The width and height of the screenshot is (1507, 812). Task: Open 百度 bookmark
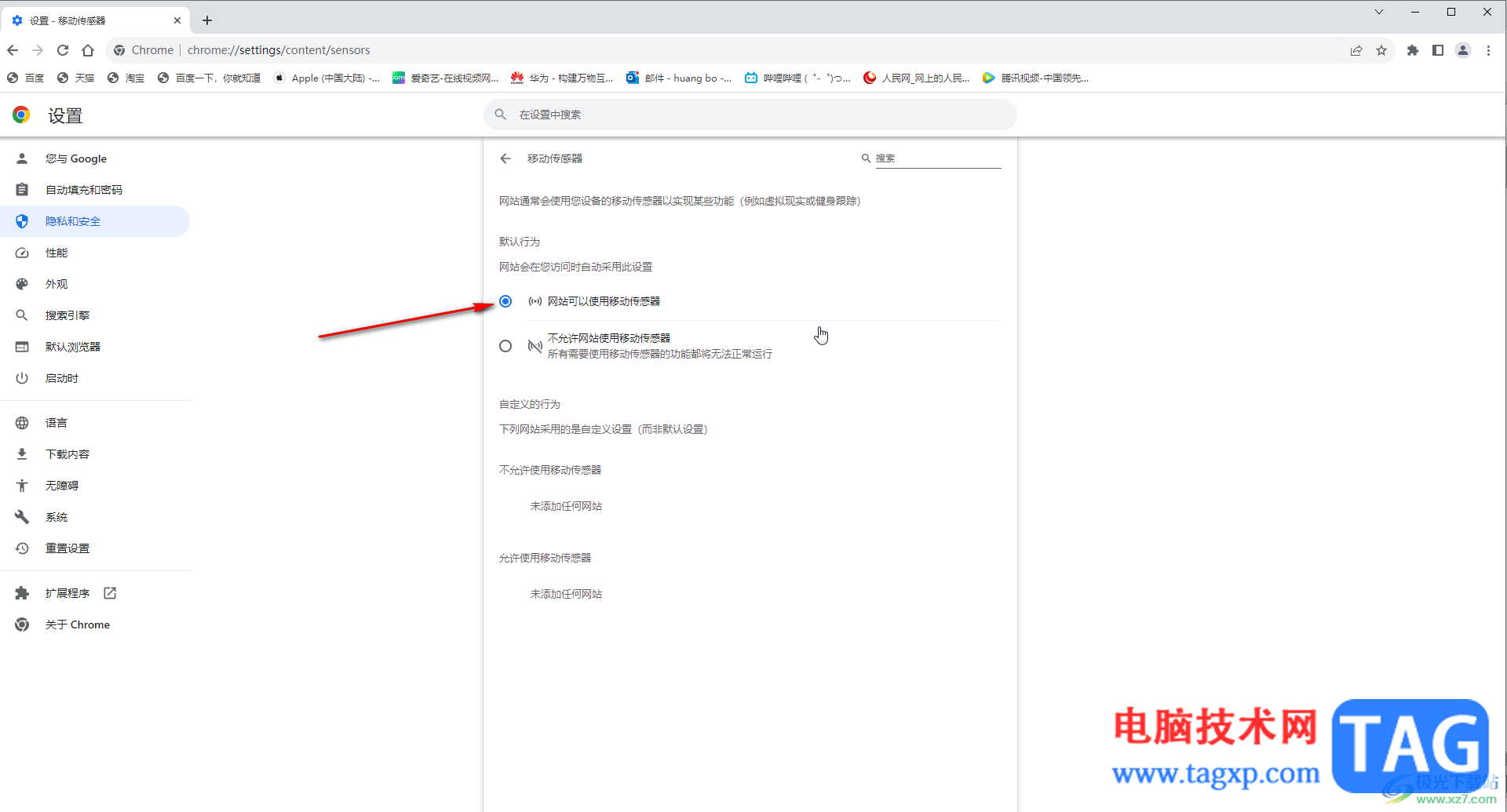[x=25, y=78]
